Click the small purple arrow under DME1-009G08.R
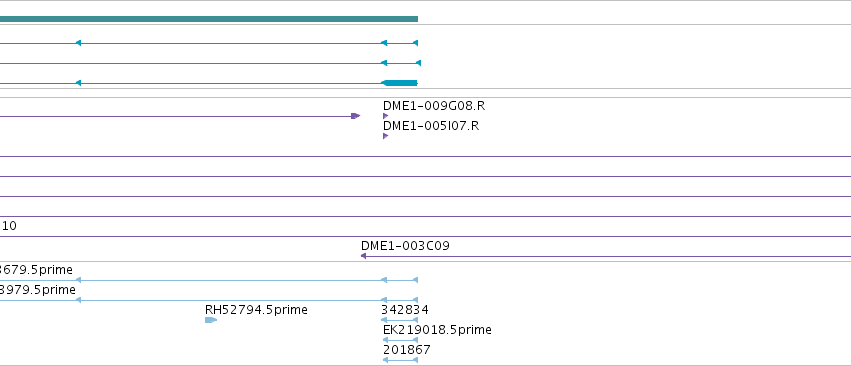Image resolution: width=851 pixels, height=366 pixels. click(385, 116)
